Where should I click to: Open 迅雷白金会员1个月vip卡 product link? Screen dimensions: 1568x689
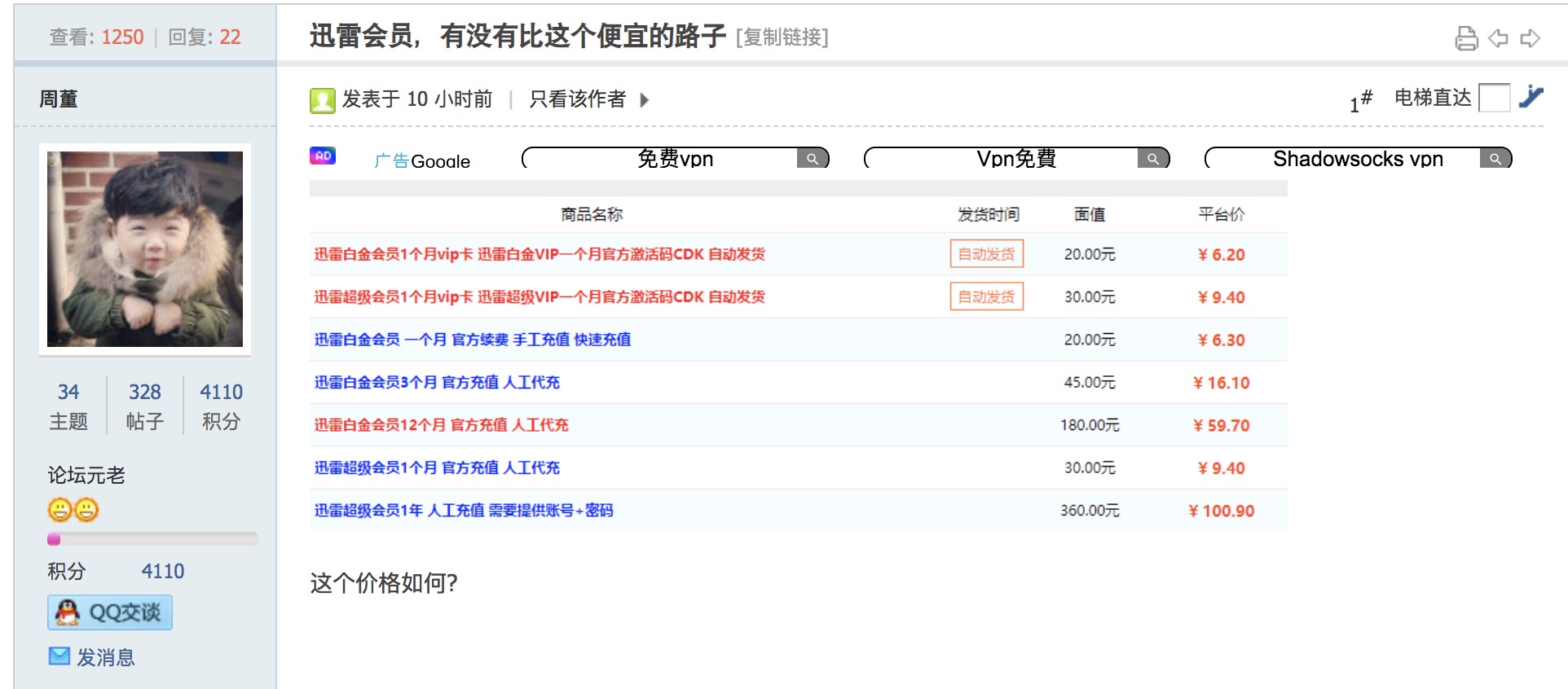coord(540,254)
